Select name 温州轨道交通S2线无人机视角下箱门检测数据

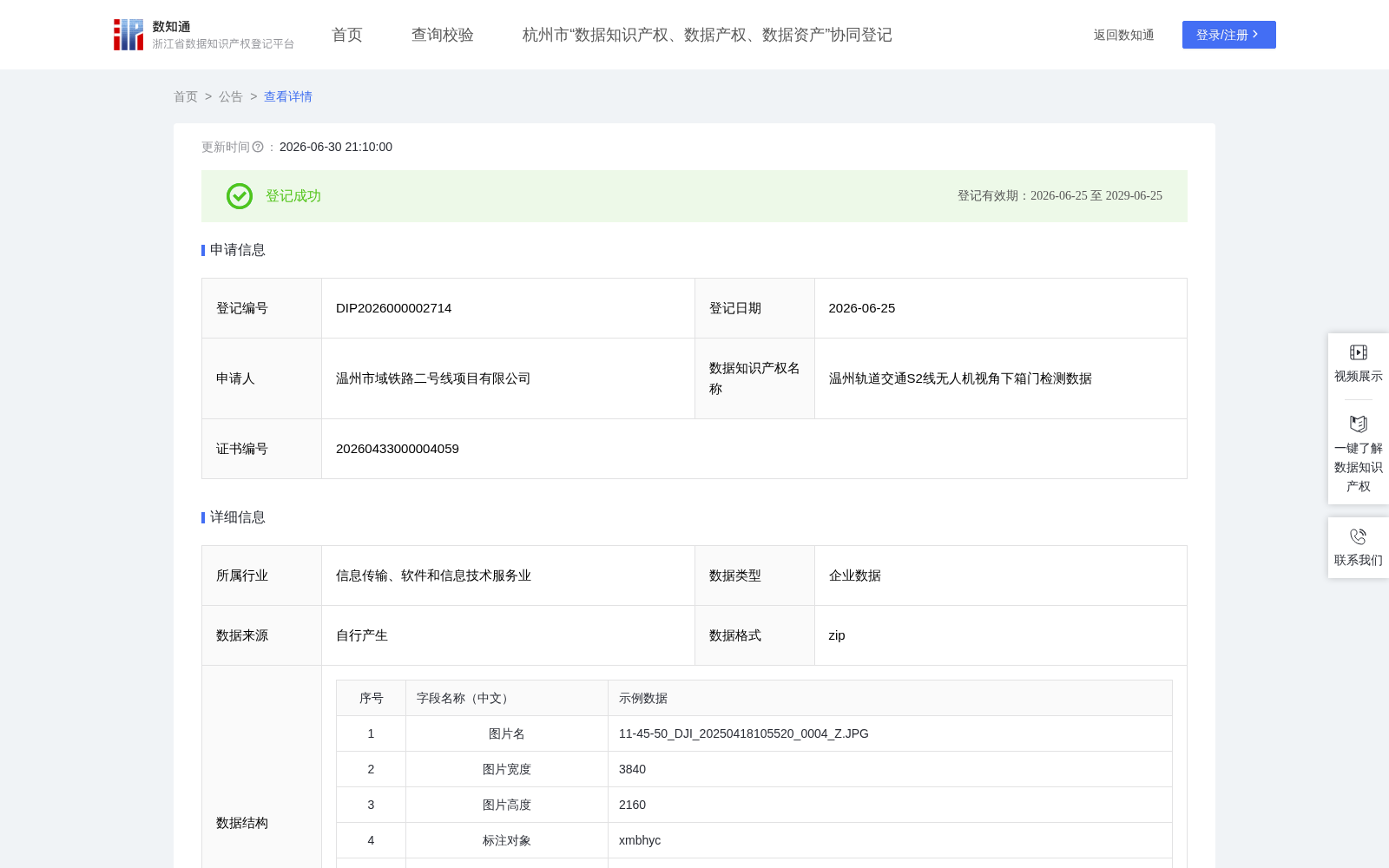pos(960,378)
